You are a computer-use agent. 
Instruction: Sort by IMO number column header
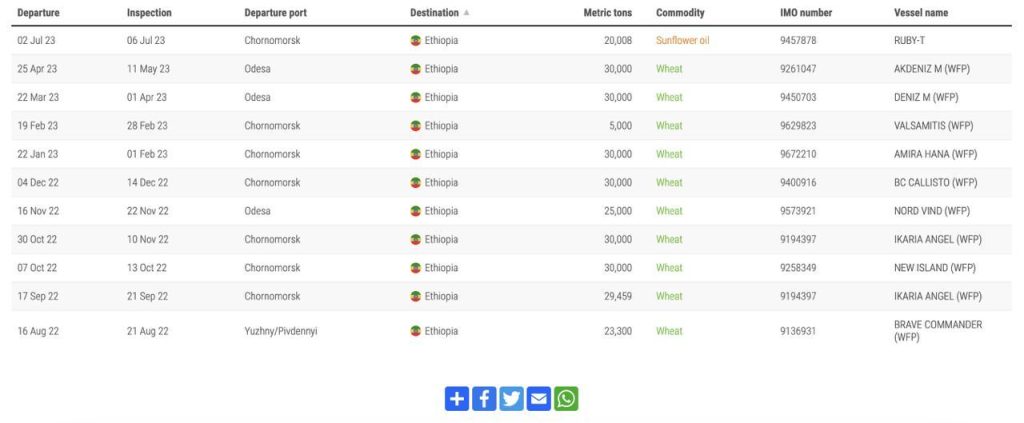(x=806, y=12)
